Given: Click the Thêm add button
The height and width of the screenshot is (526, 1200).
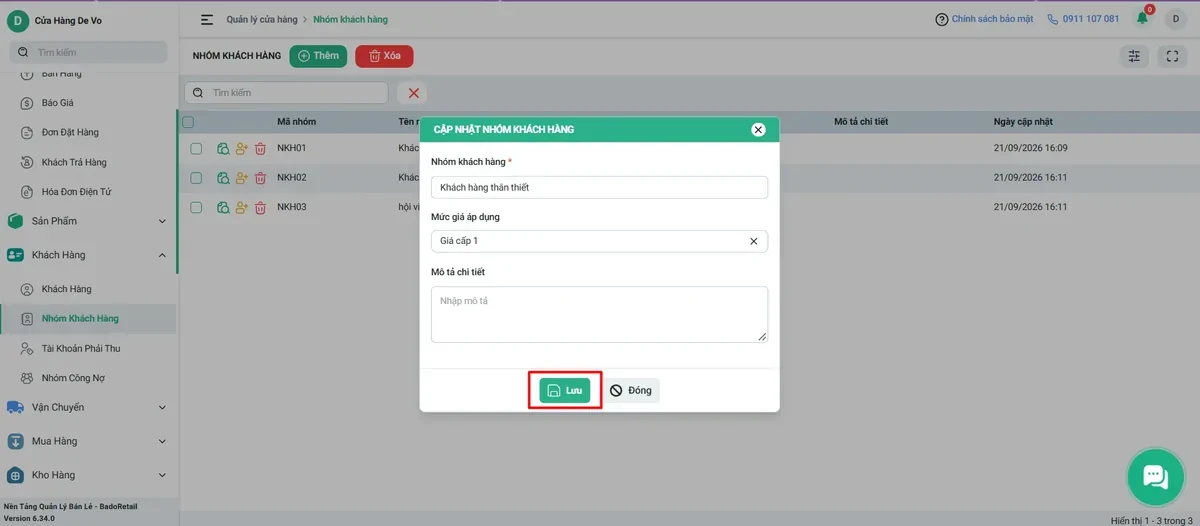Looking at the screenshot, I should tap(318, 56).
